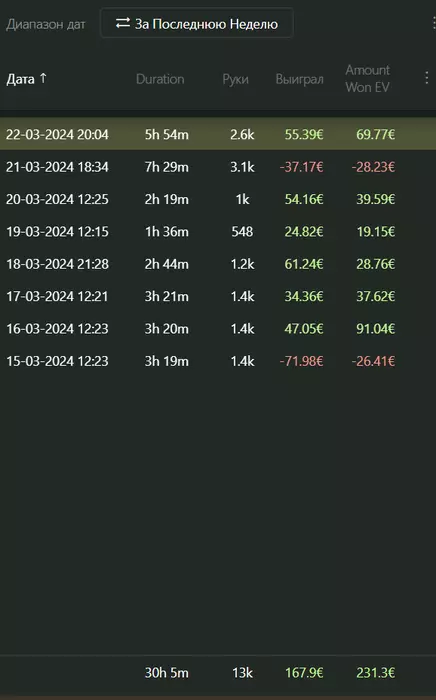Select the 19-03-2024 12:15 session row
436x700 pixels.
click(x=218, y=231)
